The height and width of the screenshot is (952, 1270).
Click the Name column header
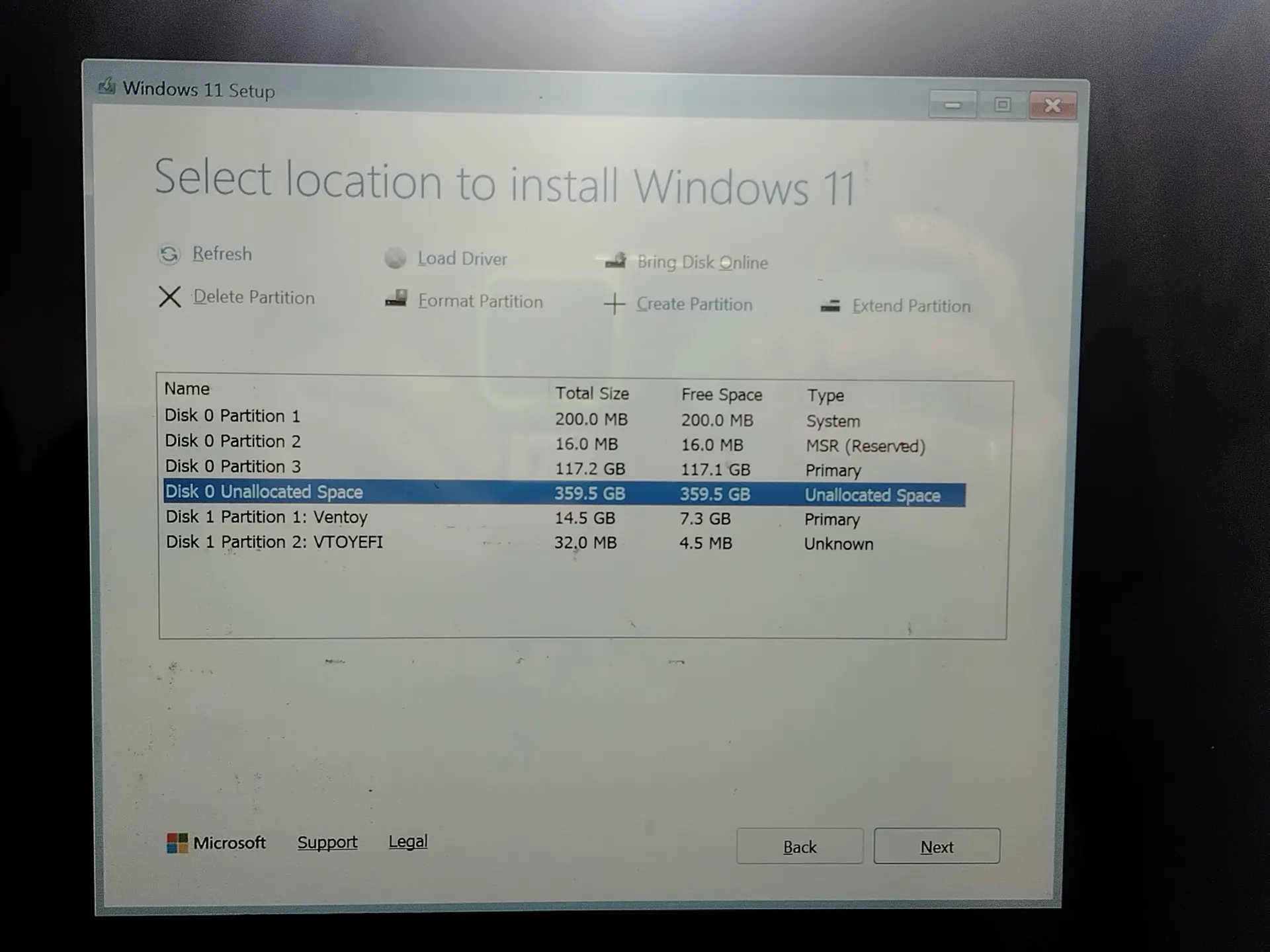pyautogui.click(x=187, y=389)
